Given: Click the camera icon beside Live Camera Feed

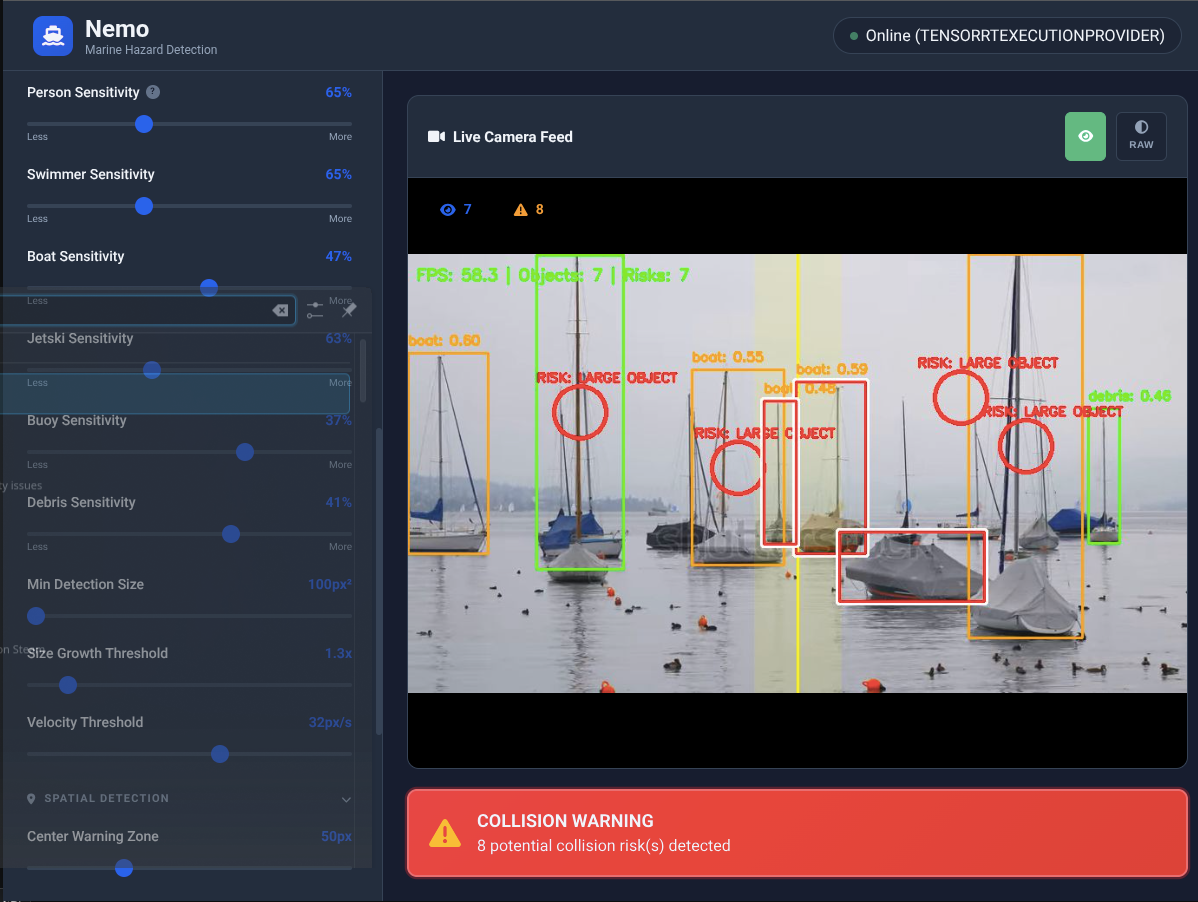Looking at the screenshot, I should [434, 136].
